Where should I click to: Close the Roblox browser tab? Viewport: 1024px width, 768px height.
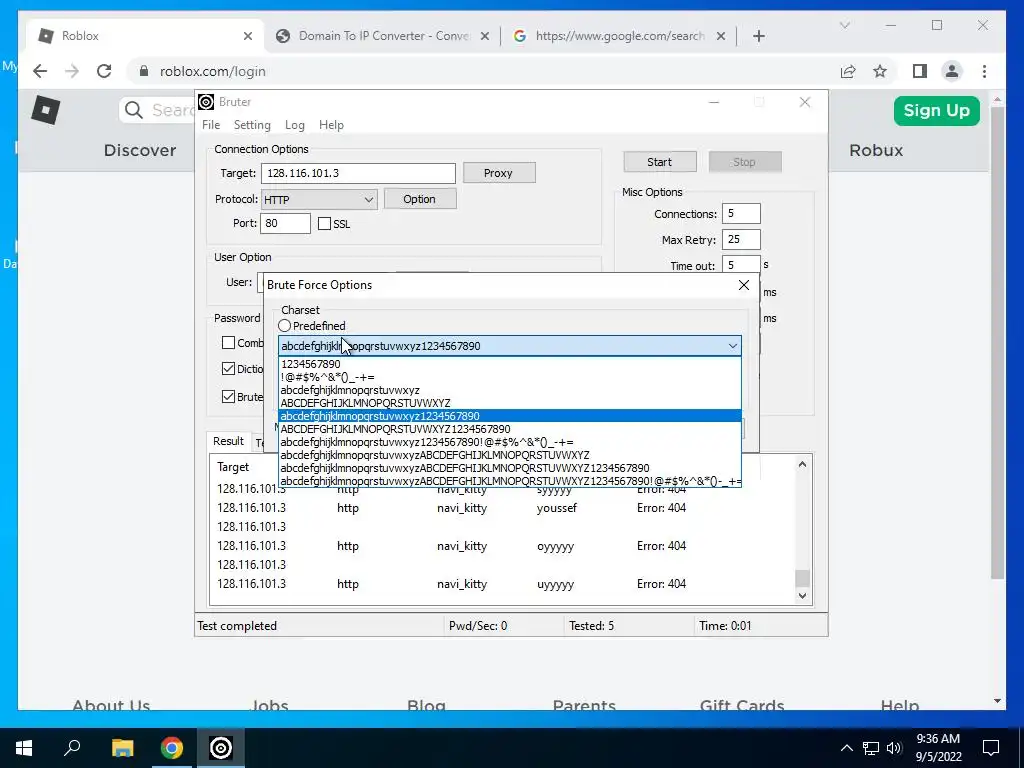tap(248, 36)
